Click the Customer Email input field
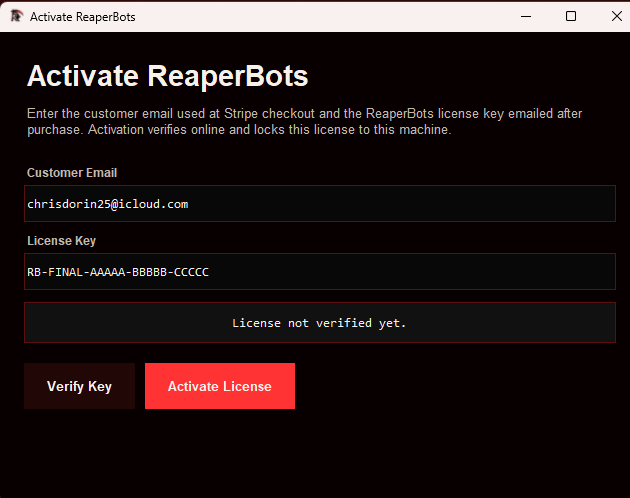The image size is (630, 498). [320, 203]
